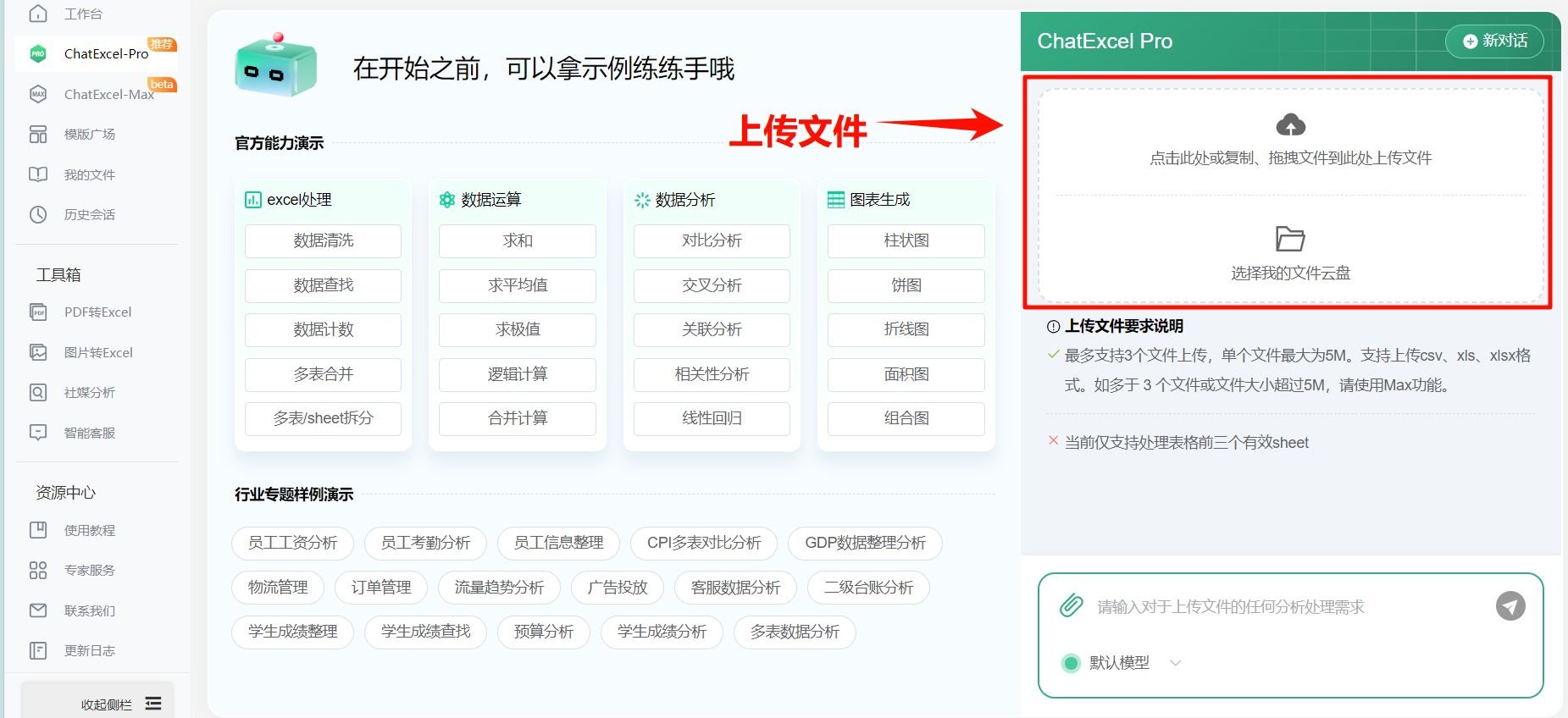Open PDF转Excel tool in sidebar
This screenshot has height=718, width=1568.
click(x=97, y=312)
